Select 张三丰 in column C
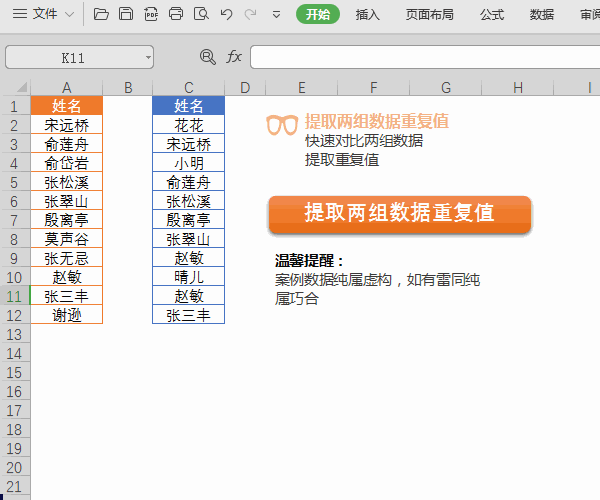 pyautogui.click(x=189, y=315)
